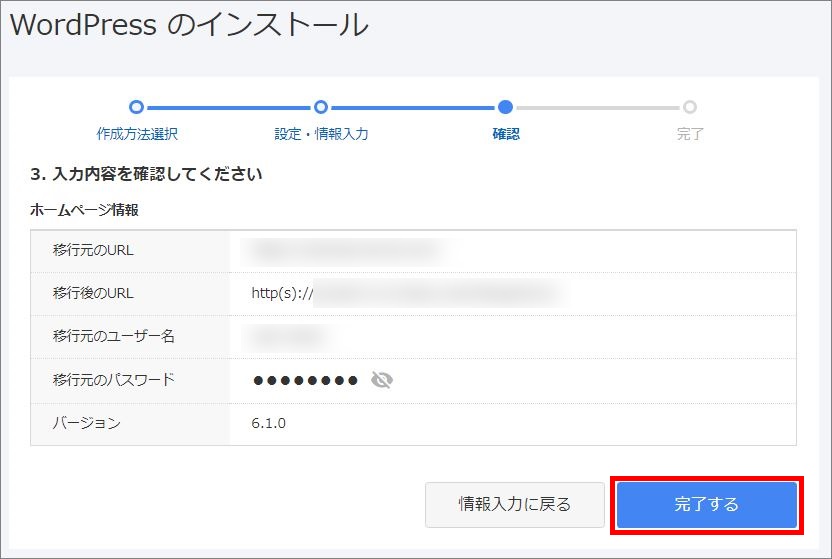Click the 確認 step label
Viewport: 832px width, 559px height.
506,134
